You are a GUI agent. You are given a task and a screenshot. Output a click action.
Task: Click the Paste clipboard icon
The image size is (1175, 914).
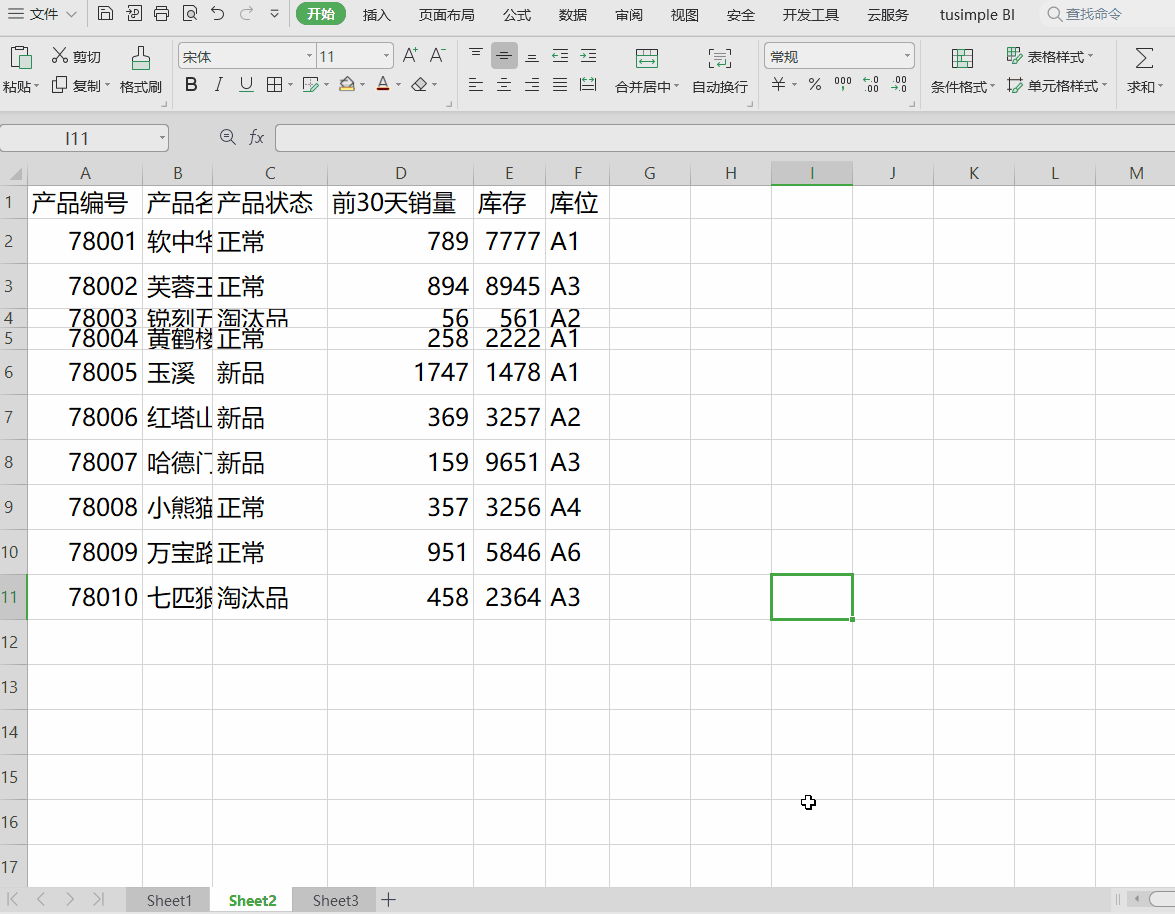(x=20, y=58)
